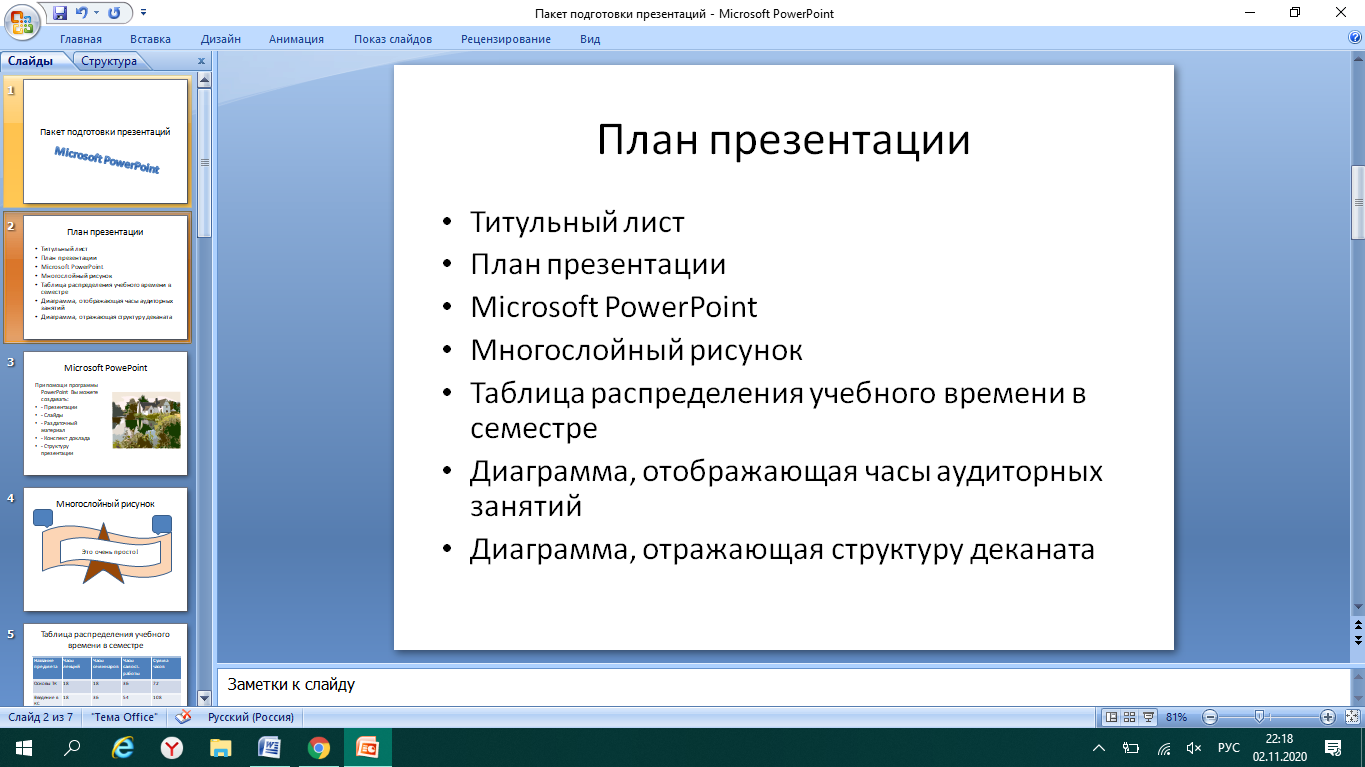Click the PowerPoint taskbar icon
The width and height of the screenshot is (1365, 767).
pyautogui.click(x=368, y=747)
